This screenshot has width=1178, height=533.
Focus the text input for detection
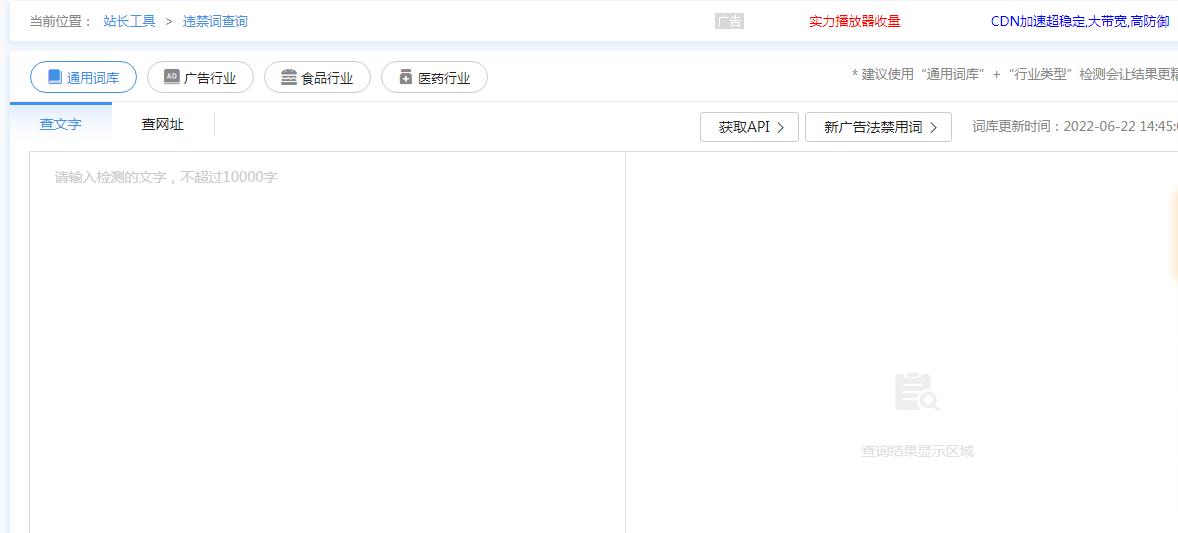point(328,342)
